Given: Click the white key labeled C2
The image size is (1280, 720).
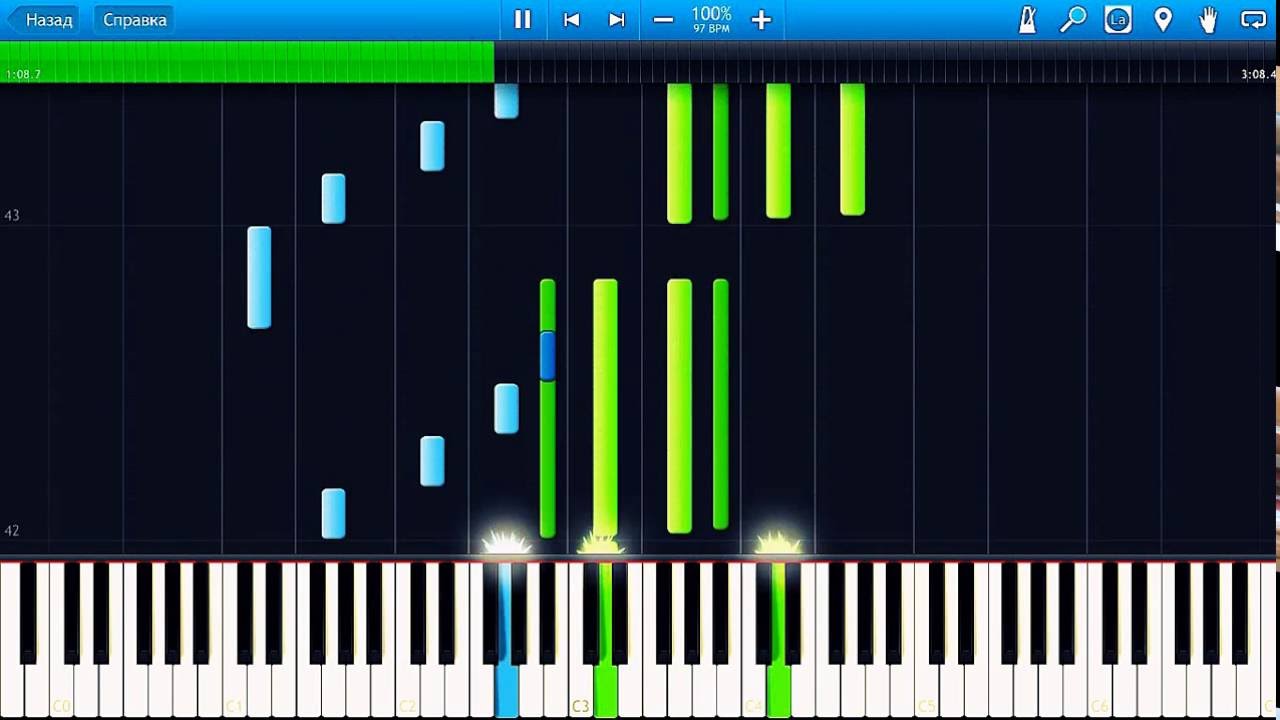Looking at the screenshot, I should 407,690.
